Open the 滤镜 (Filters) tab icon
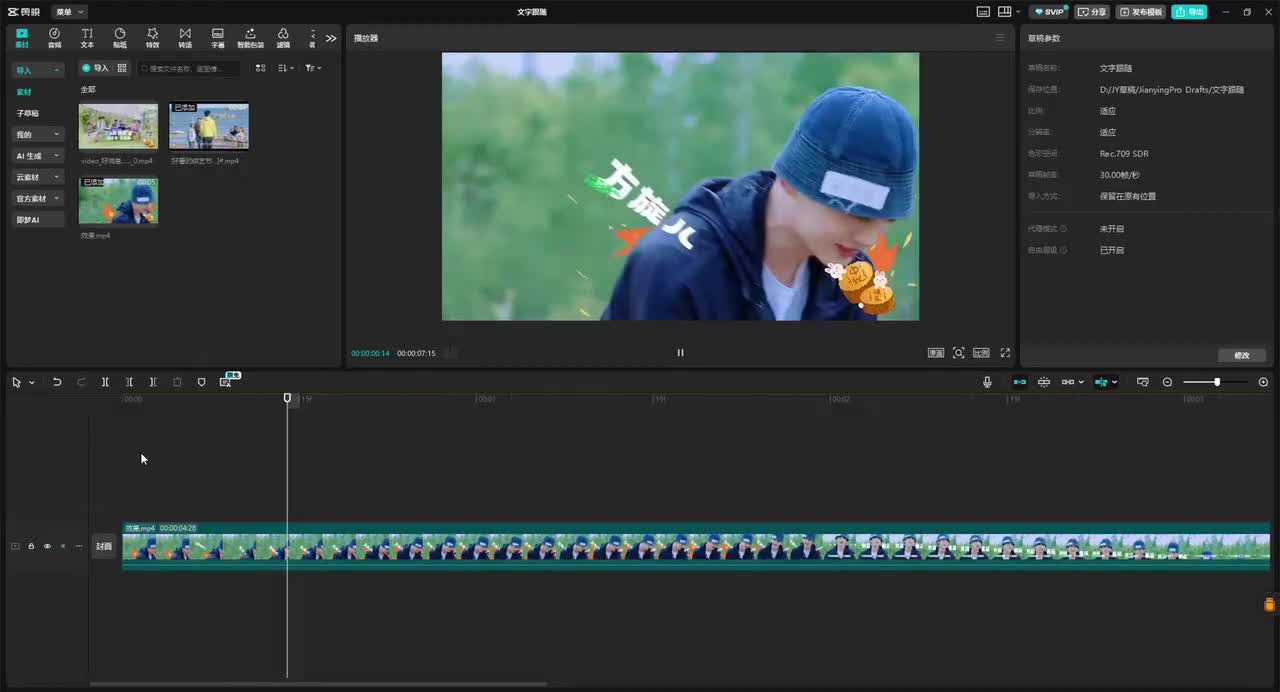The image size is (1280, 692). (x=283, y=37)
